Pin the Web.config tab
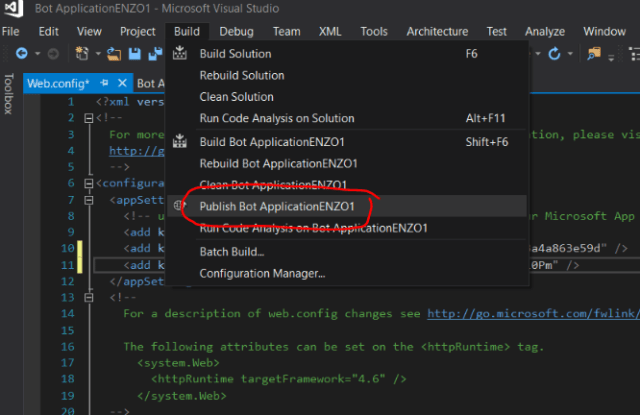 coord(104,83)
